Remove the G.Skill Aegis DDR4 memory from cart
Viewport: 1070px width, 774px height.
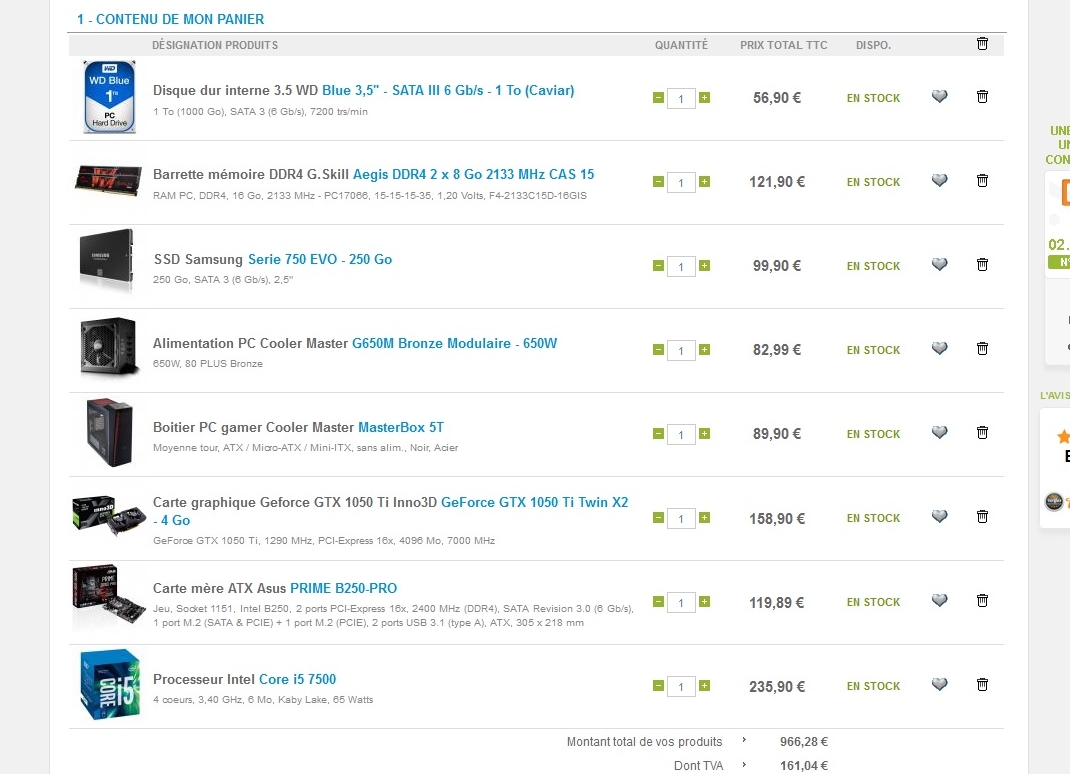(x=982, y=180)
